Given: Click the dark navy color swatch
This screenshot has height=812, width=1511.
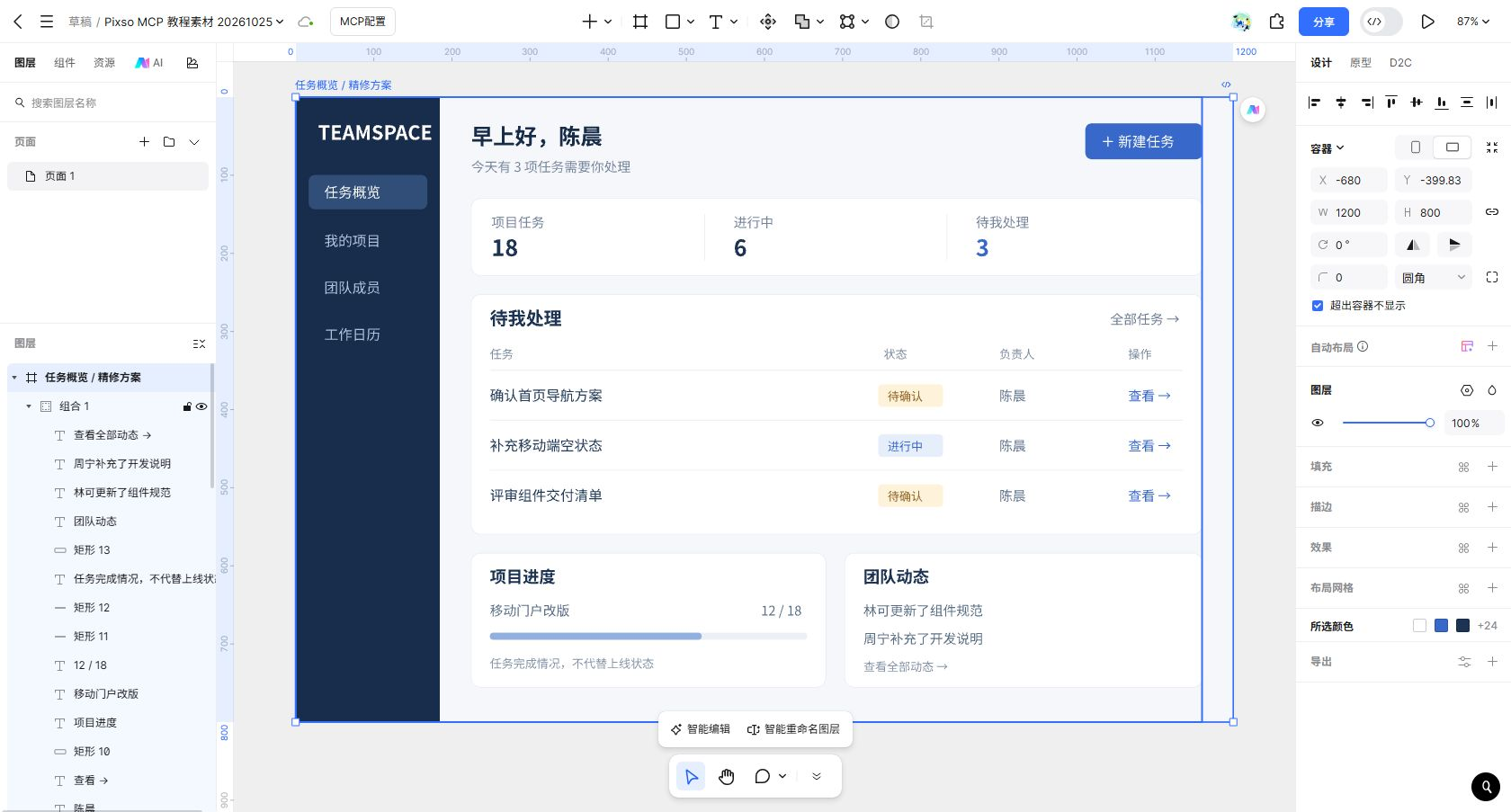Looking at the screenshot, I should tap(1463, 626).
